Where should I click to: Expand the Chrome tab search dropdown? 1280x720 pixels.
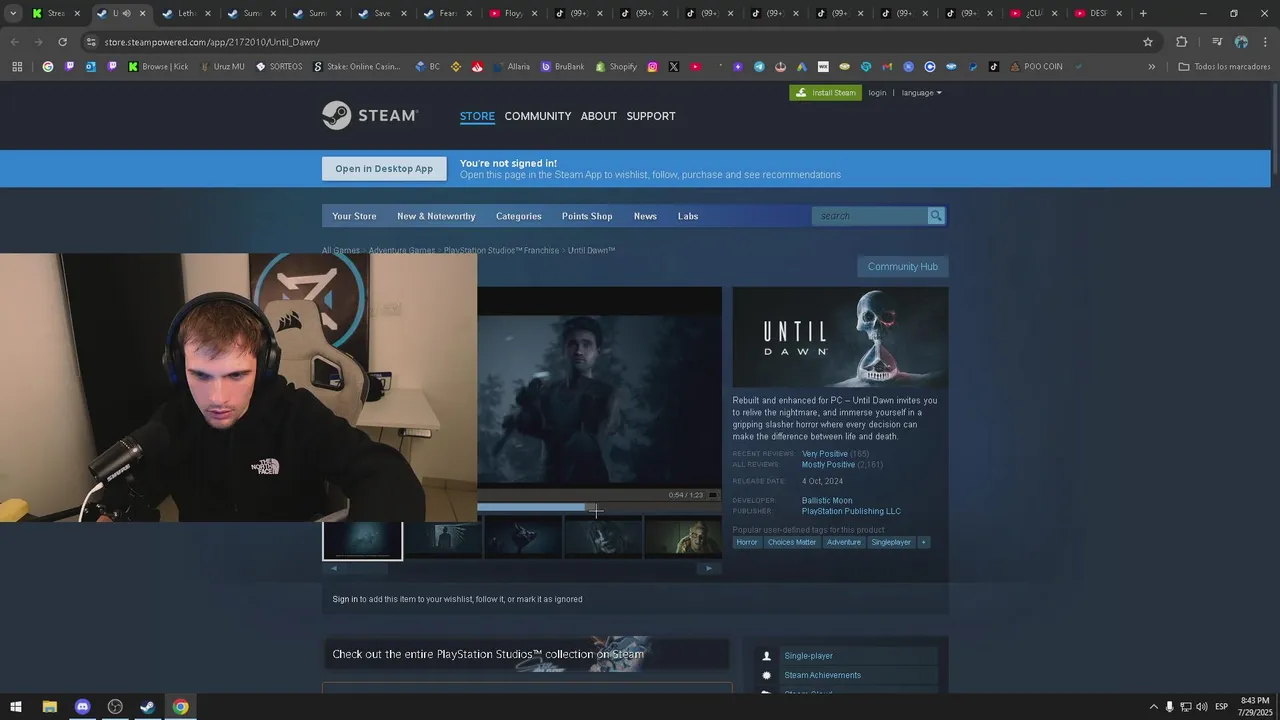[x=13, y=13]
